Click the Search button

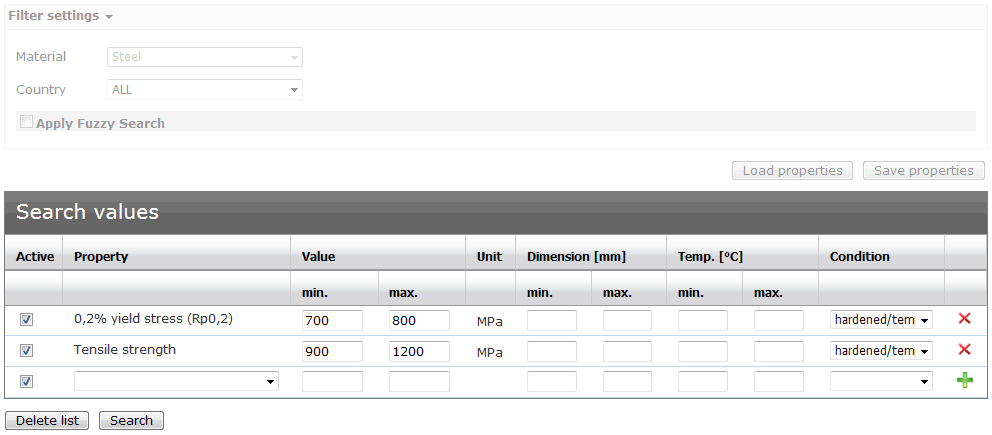[131, 421]
